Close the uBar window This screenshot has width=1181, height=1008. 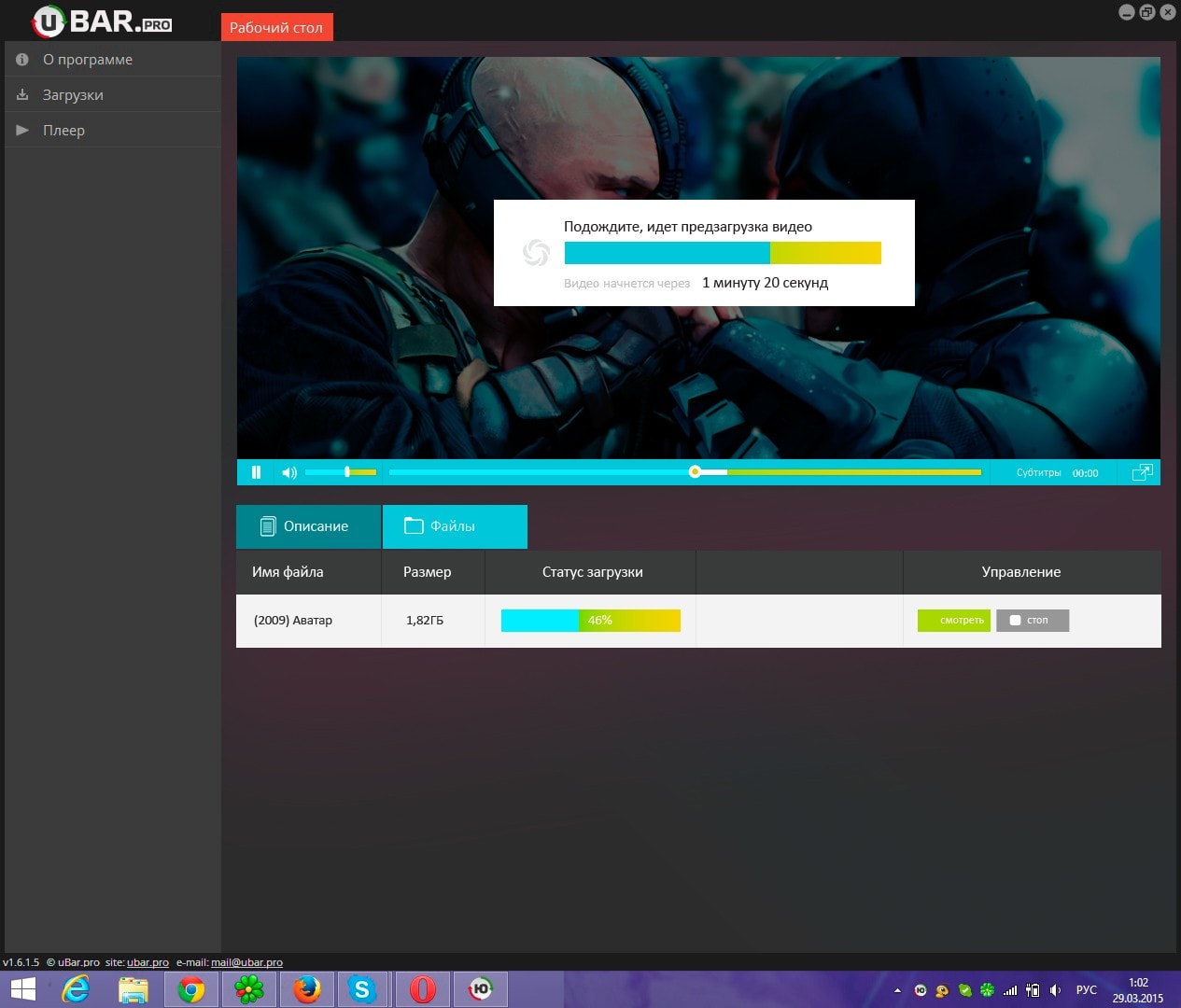coord(1167,12)
